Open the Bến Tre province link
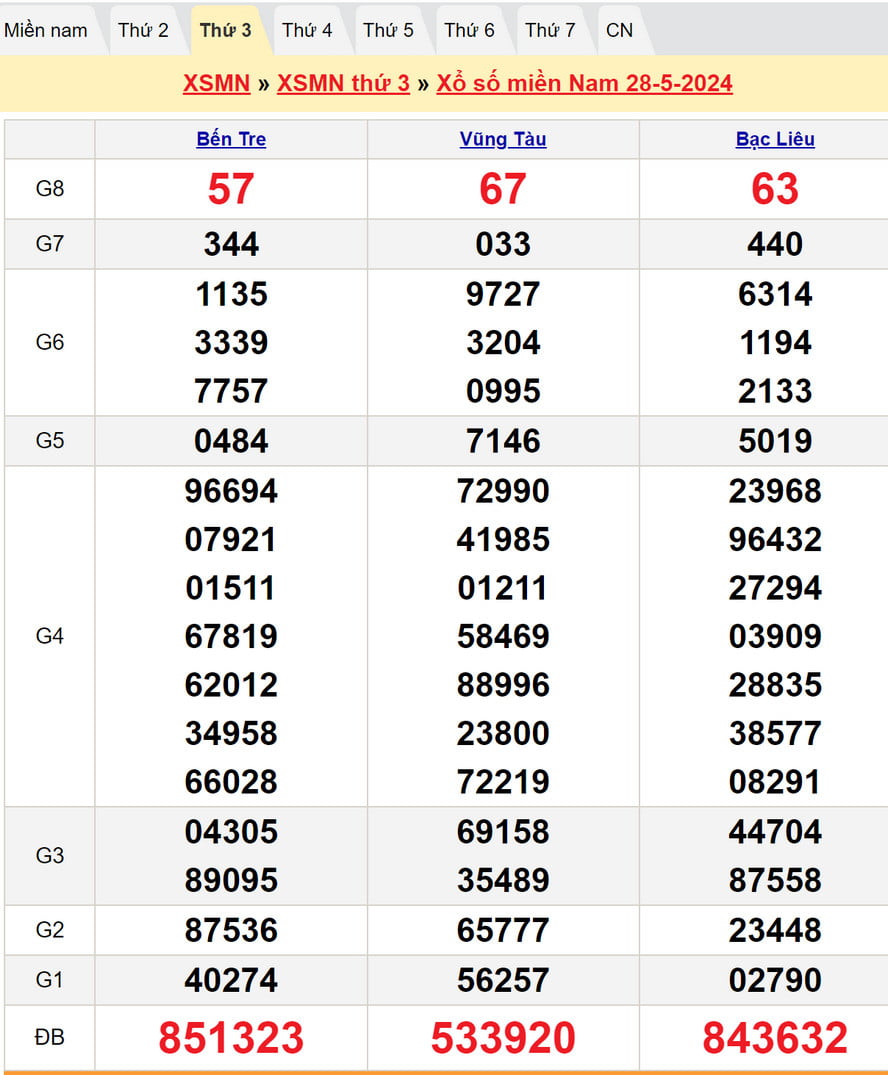Screen dimensions: 888x1075 coord(231,139)
